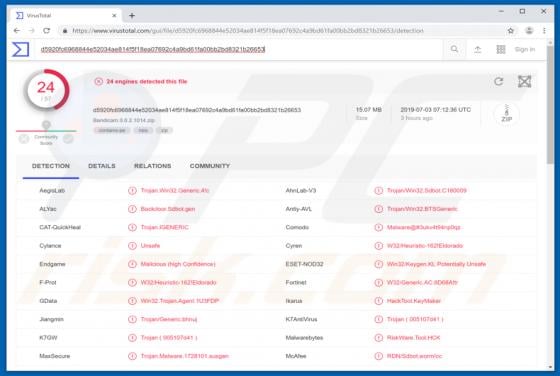Image resolution: width=560 pixels, height=376 pixels.
Task: Switch to the COMMUNITY tab
Action: (x=210, y=166)
